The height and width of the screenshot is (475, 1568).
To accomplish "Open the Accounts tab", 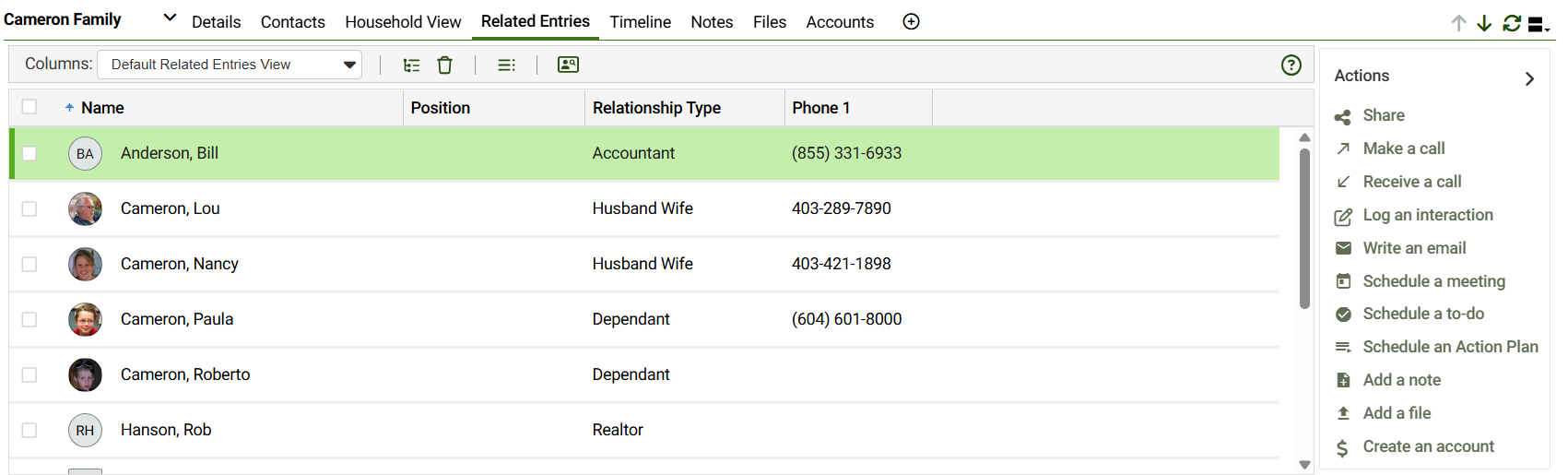I will [840, 22].
